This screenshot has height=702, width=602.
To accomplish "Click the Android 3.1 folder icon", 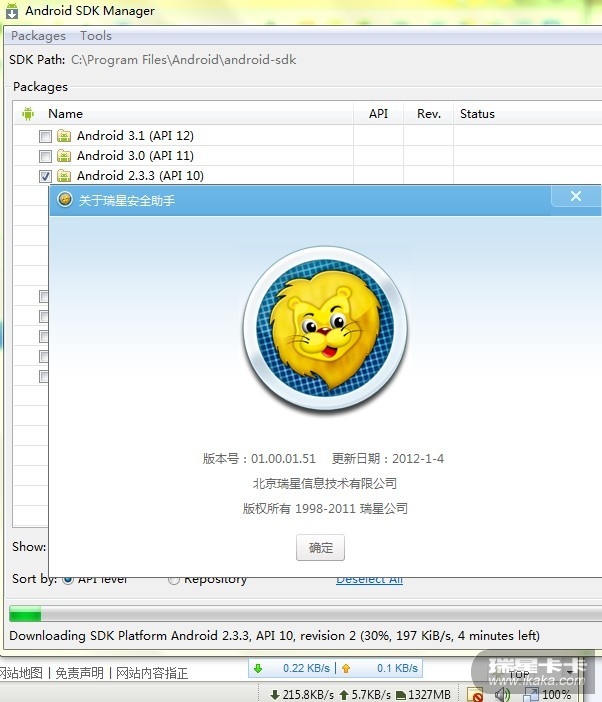I will 64,136.
